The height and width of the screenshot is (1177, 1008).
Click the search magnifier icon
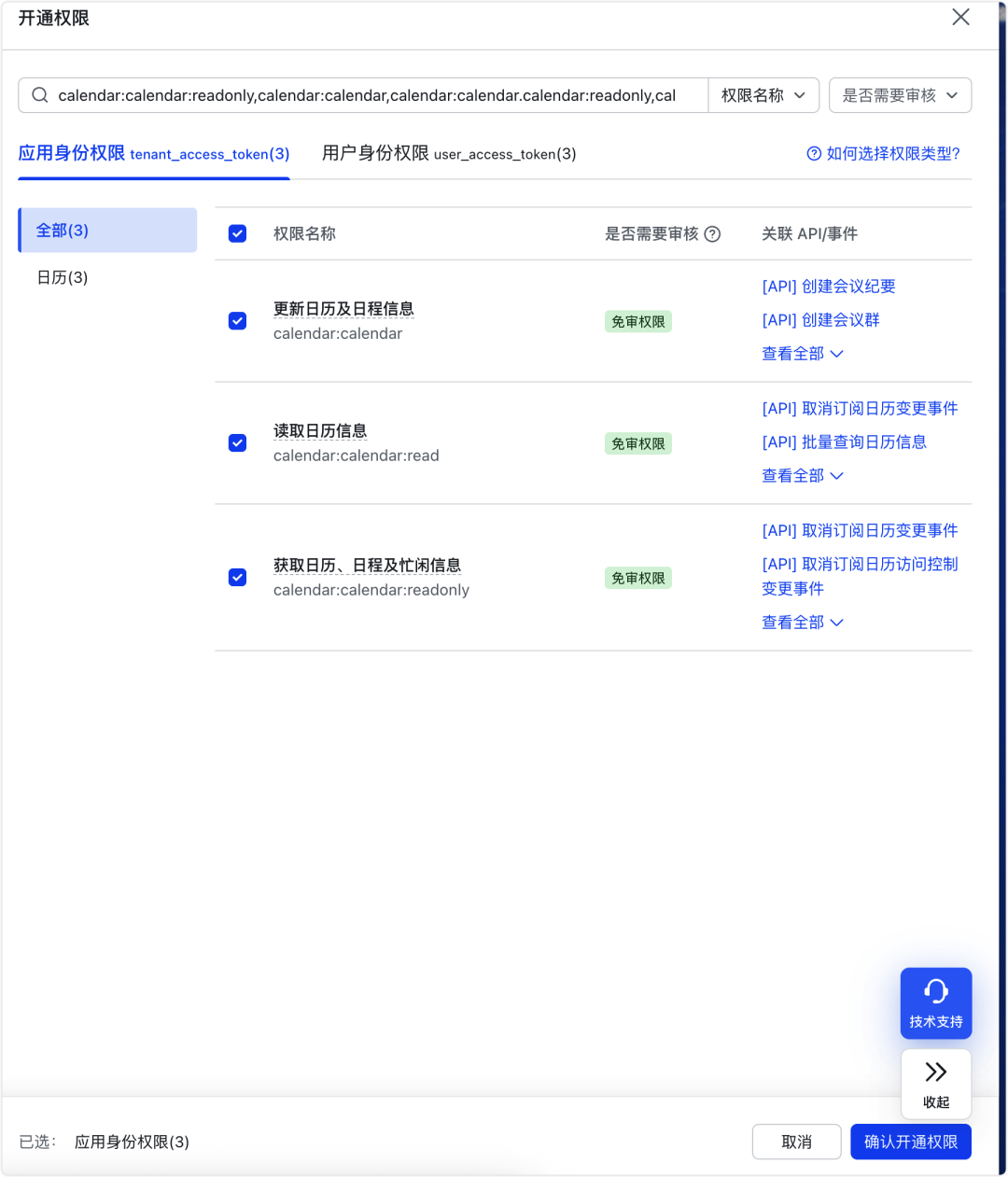39,94
